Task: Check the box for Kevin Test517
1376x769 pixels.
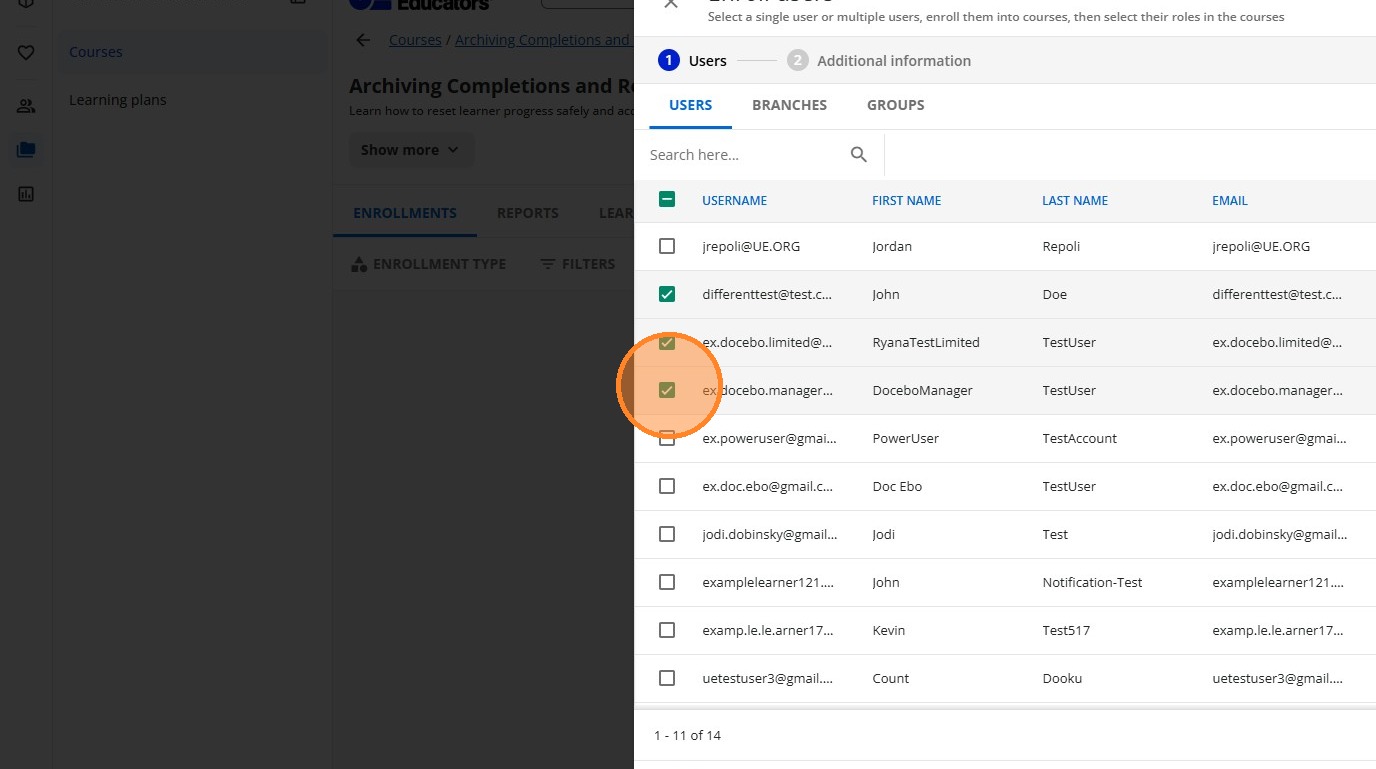Action: (667, 630)
